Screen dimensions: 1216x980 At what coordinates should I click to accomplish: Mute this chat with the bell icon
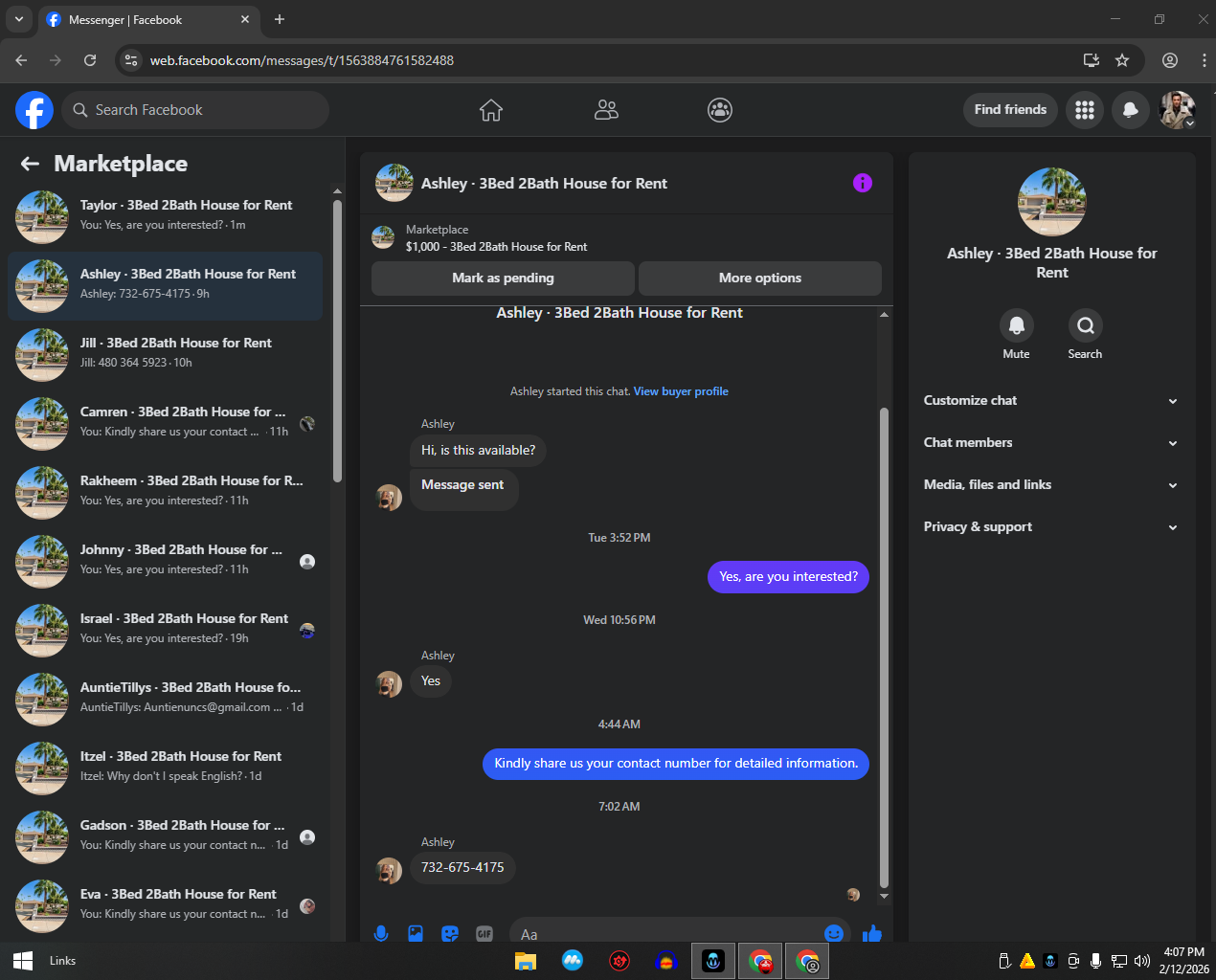[1017, 325]
